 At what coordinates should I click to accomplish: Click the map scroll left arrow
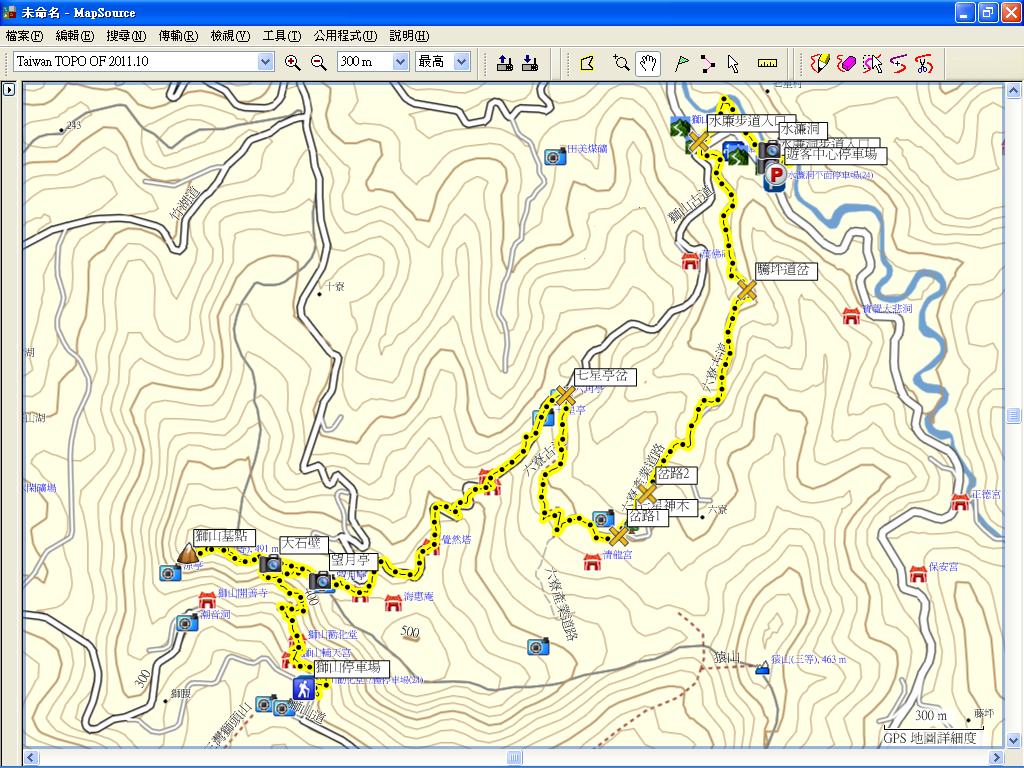tap(31, 758)
